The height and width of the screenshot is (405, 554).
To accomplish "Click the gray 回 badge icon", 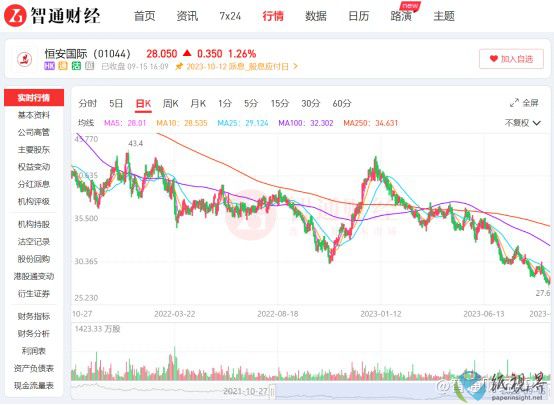I will (90, 66).
